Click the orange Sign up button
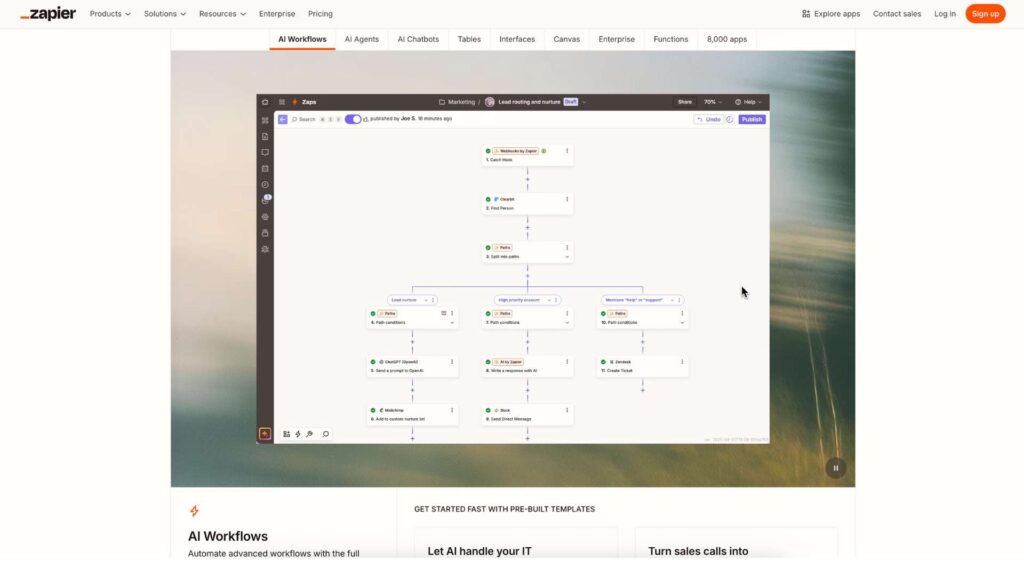Image resolution: width=1024 pixels, height=576 pixels. click(984, 13)
